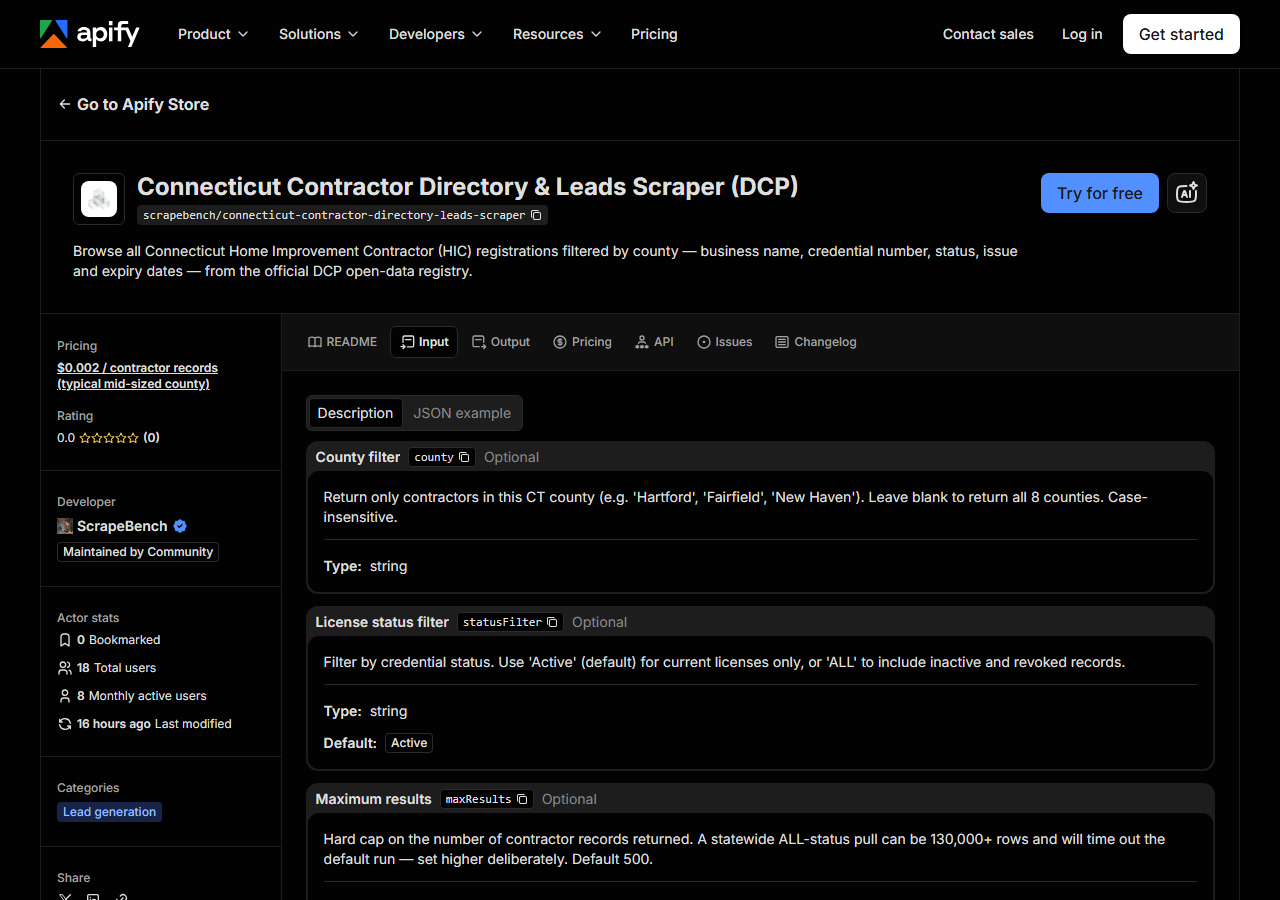Expand the Solutions menu

(x=319, y=34)
